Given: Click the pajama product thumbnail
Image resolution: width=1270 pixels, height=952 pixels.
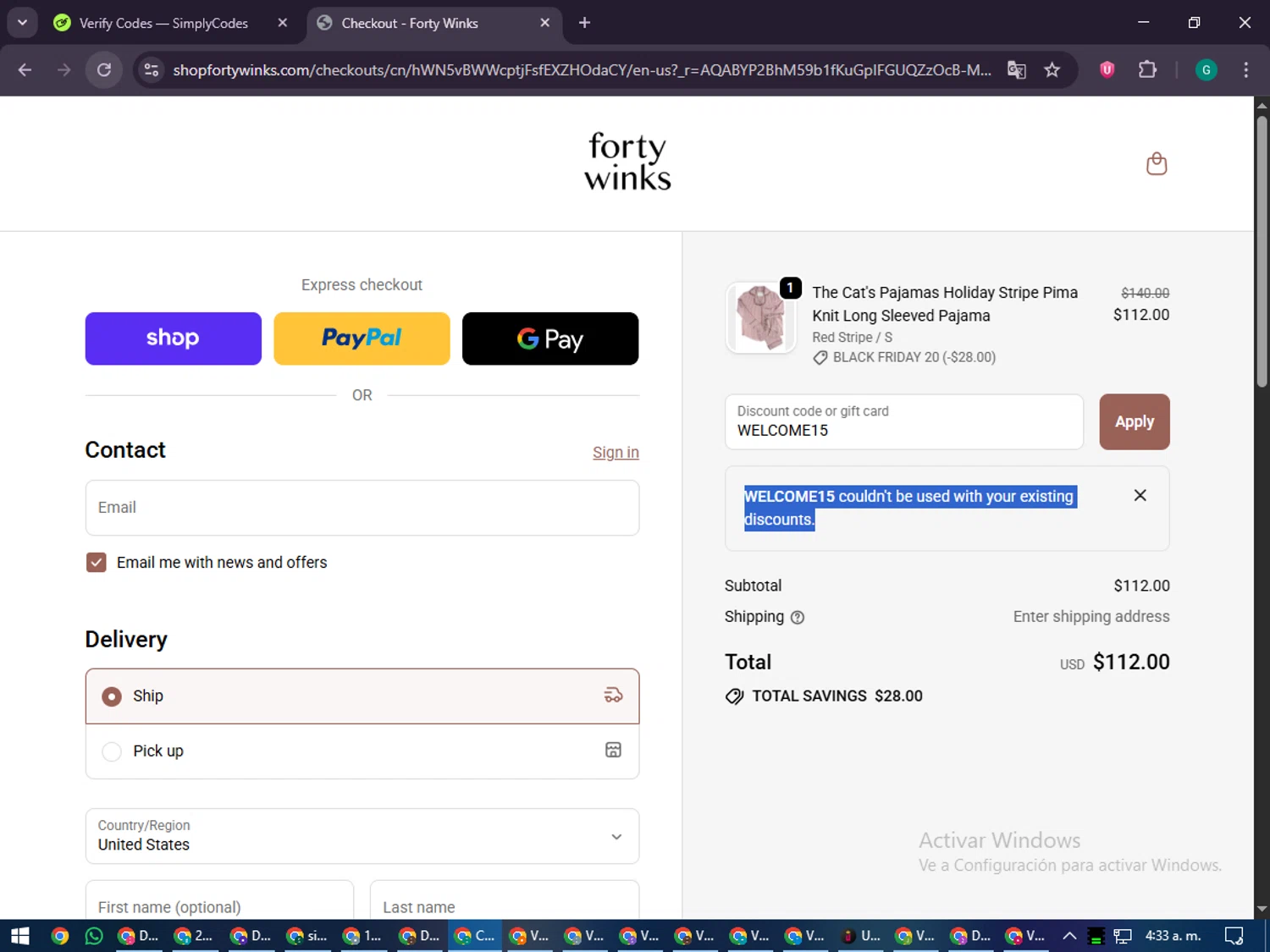Looking at the screenshot, I should pyautogui.click(x=760, y=318).
